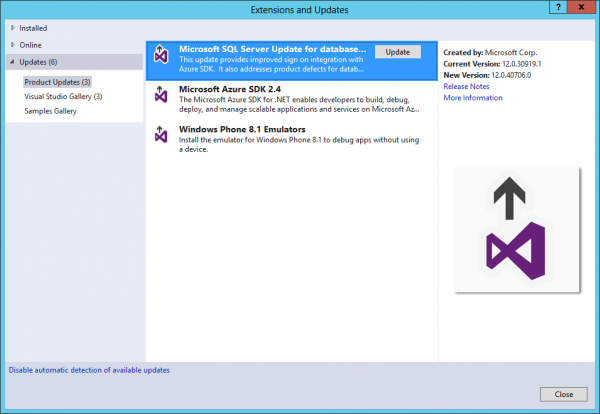This screenshot has height=414, width=600.
Task: Click the Windows Phone 8.1 Emulators icon
Action: [x=161, y=135]
